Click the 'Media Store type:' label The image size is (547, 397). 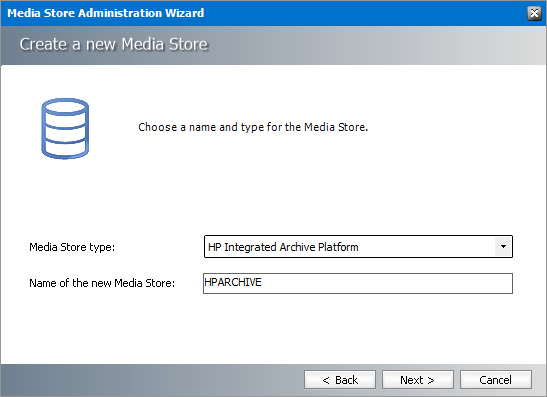pos(72,247)
